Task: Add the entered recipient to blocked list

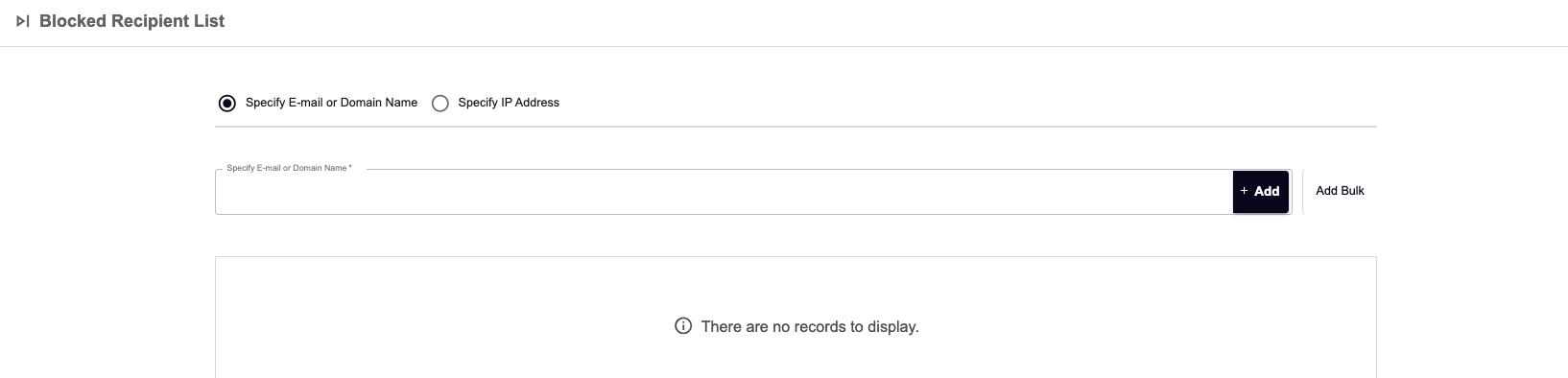Action: 1260,192
